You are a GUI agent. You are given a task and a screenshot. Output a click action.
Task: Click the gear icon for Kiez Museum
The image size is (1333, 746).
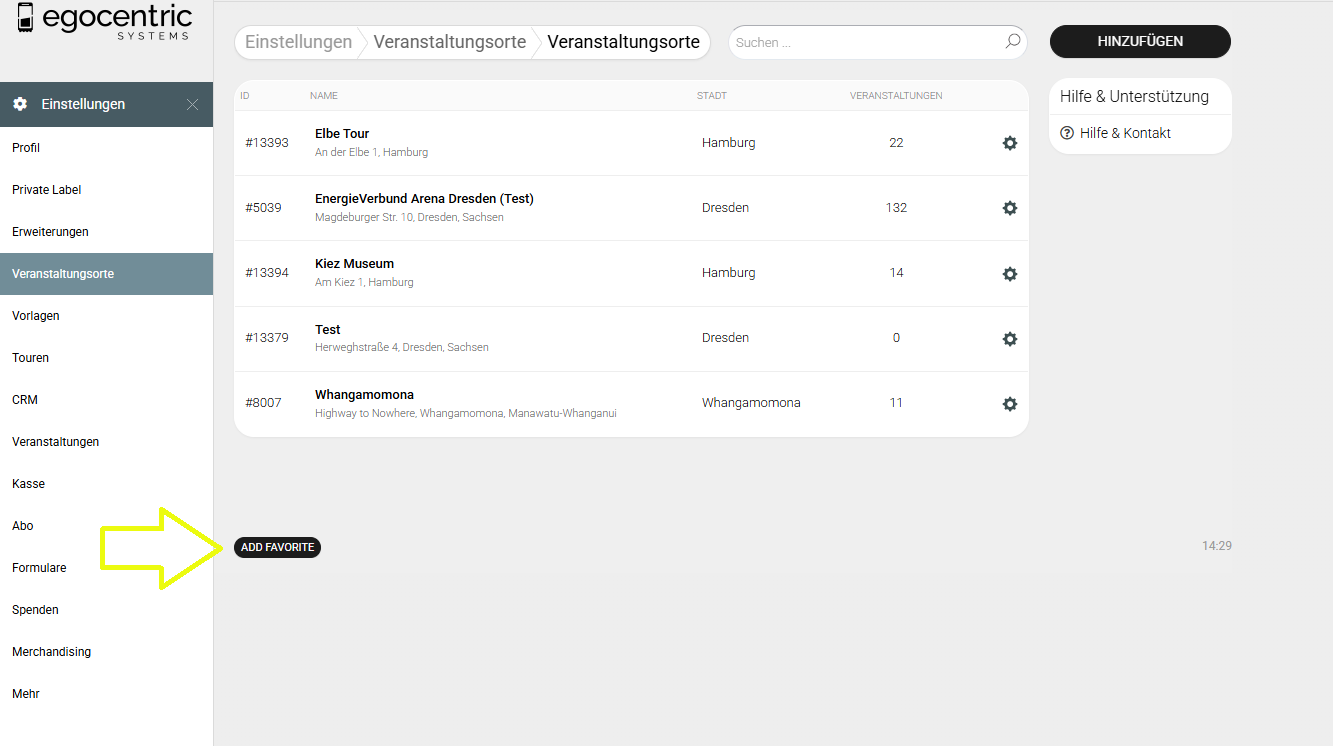1009,273
